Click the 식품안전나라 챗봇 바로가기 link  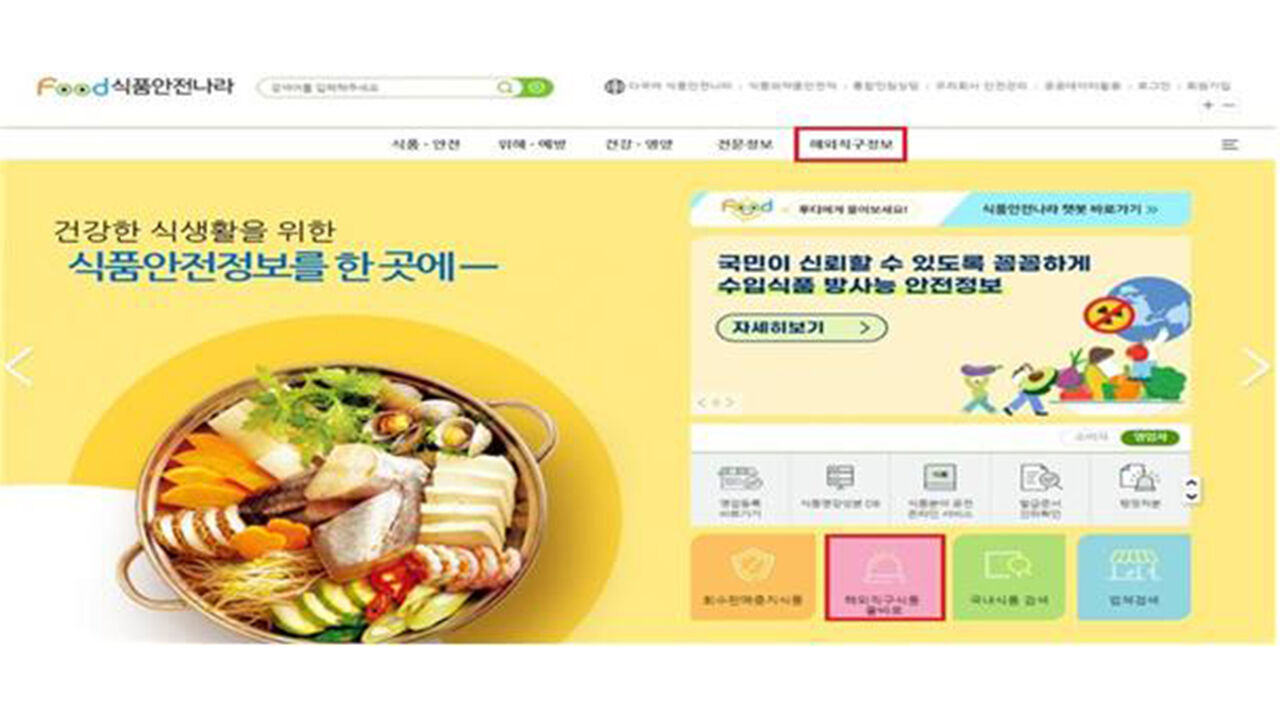tap(1069, 209)
